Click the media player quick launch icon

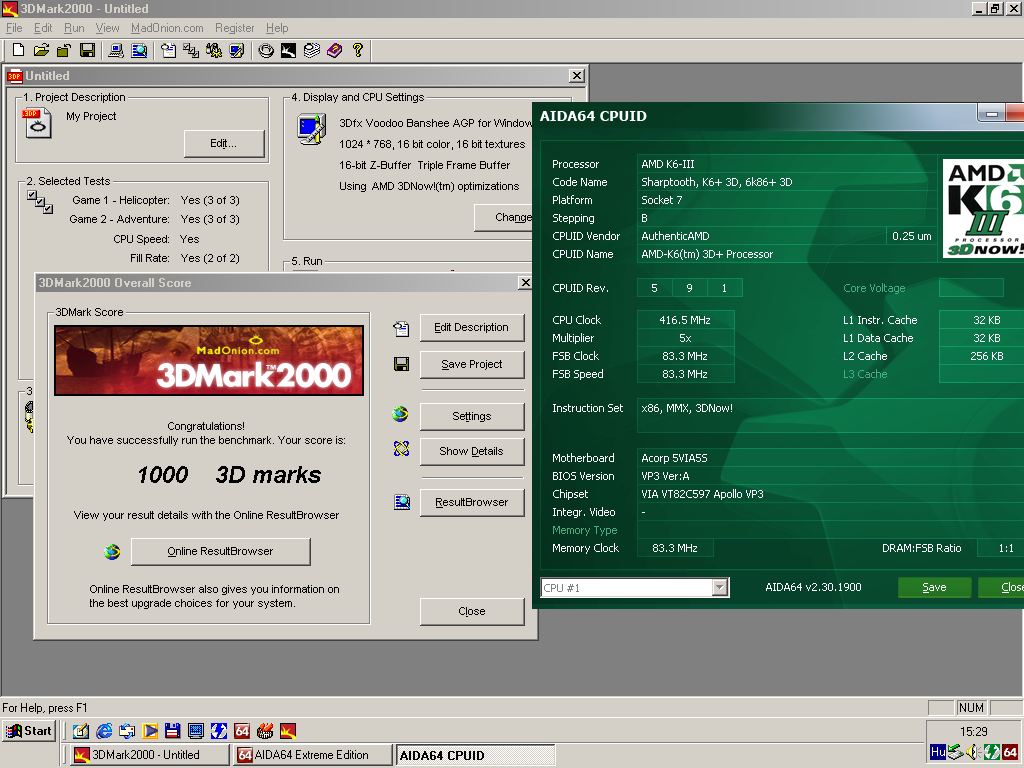click(150, 731)
